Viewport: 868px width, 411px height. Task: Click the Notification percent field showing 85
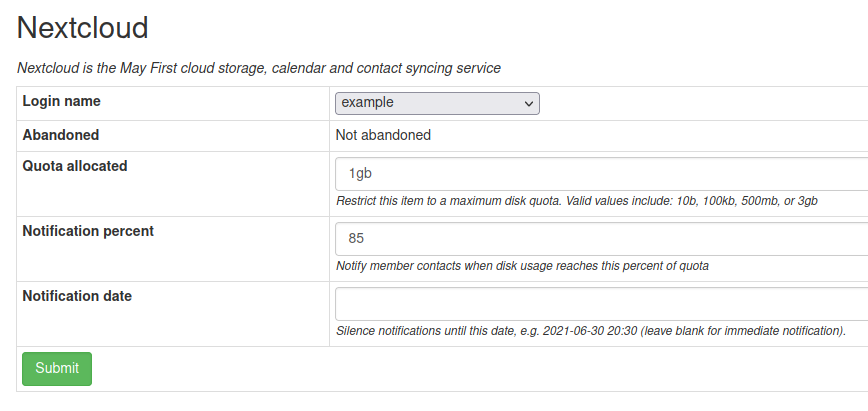[602, 239]
